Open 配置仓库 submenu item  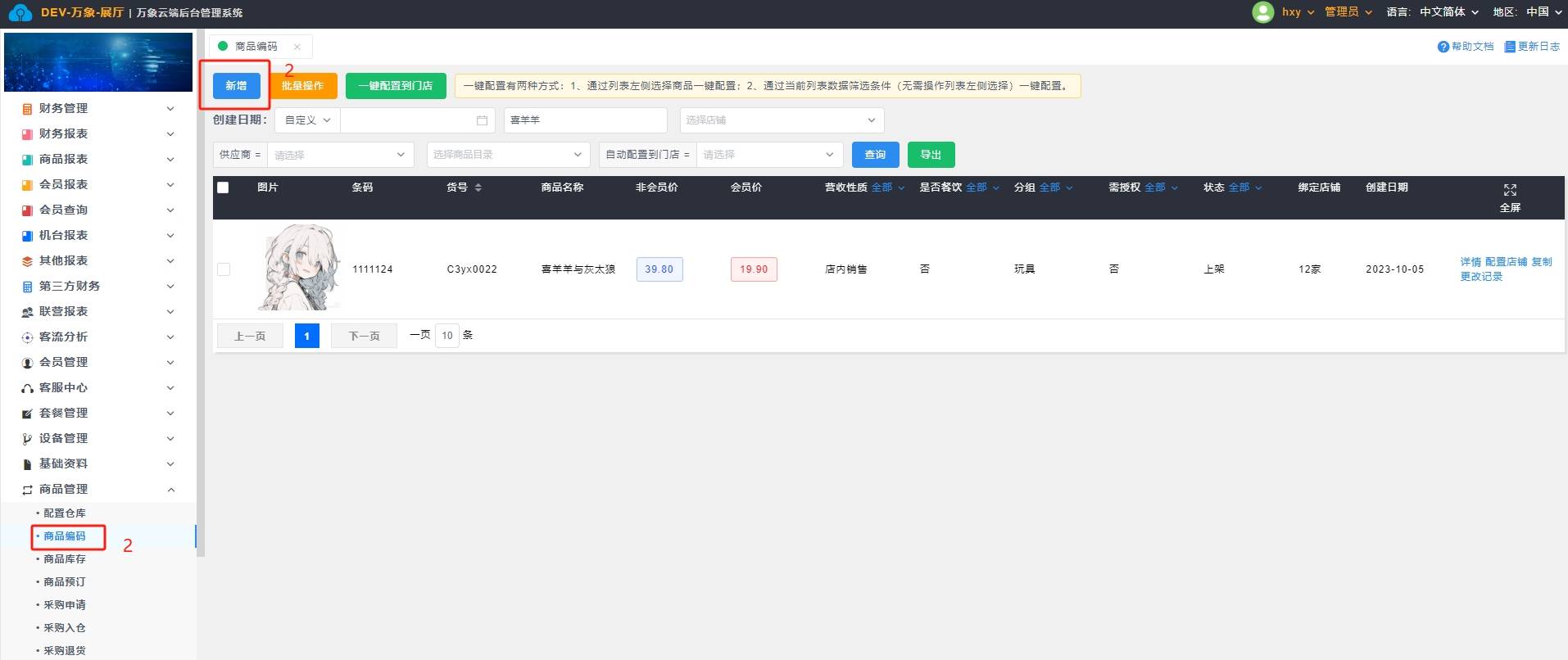(x=64, y=513)
